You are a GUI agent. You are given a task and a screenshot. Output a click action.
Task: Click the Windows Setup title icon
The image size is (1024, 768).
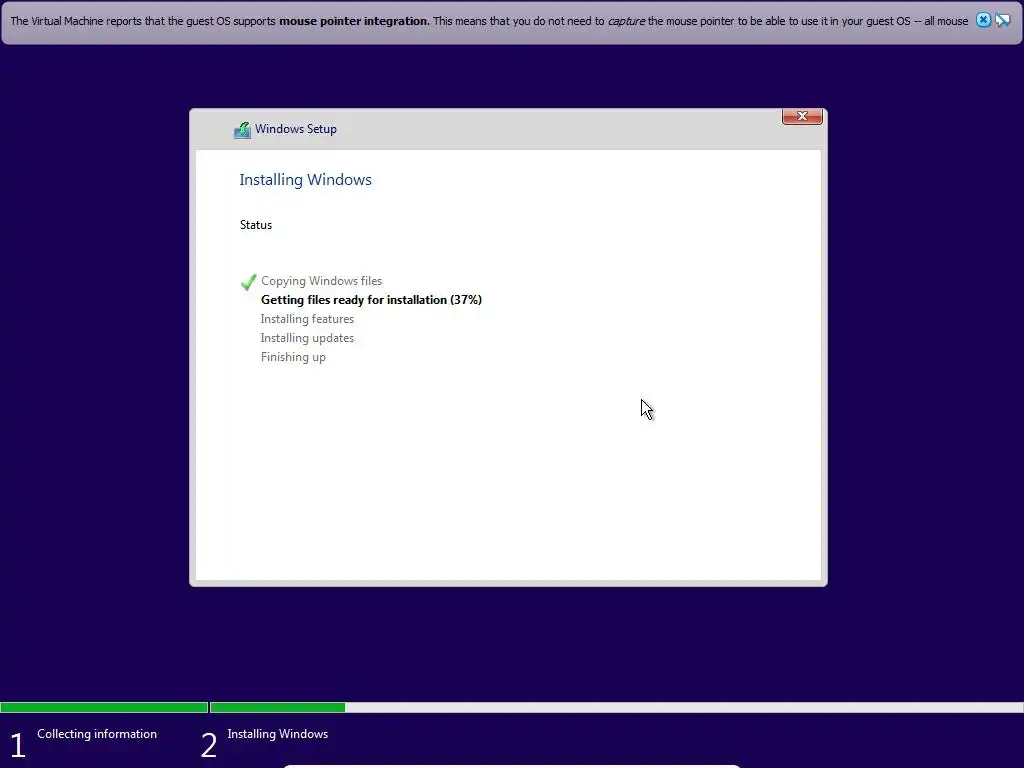242,129
